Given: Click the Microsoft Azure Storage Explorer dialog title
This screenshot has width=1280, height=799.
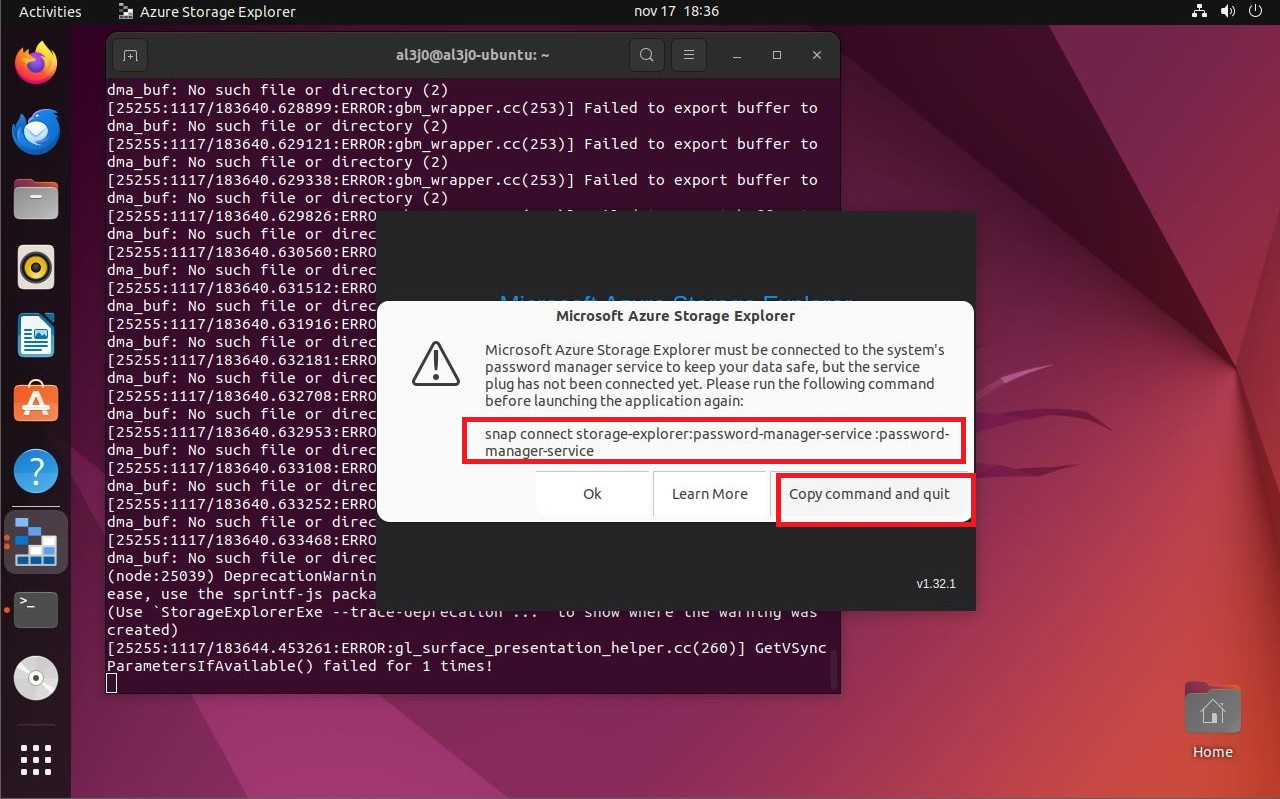Looking at the screenshot, I should [x=675, y=316].
